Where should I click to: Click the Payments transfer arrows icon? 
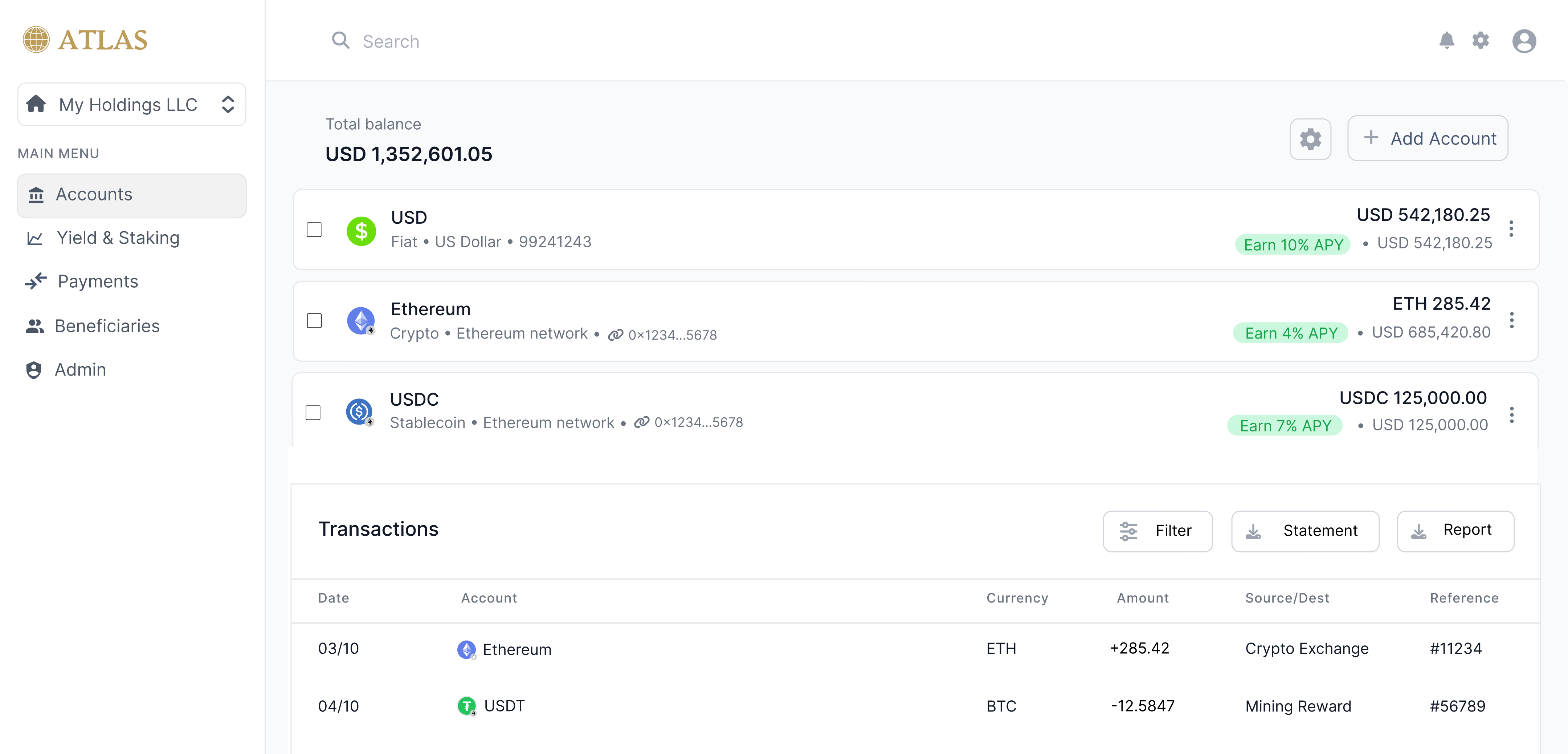click(x=35, y=281)
